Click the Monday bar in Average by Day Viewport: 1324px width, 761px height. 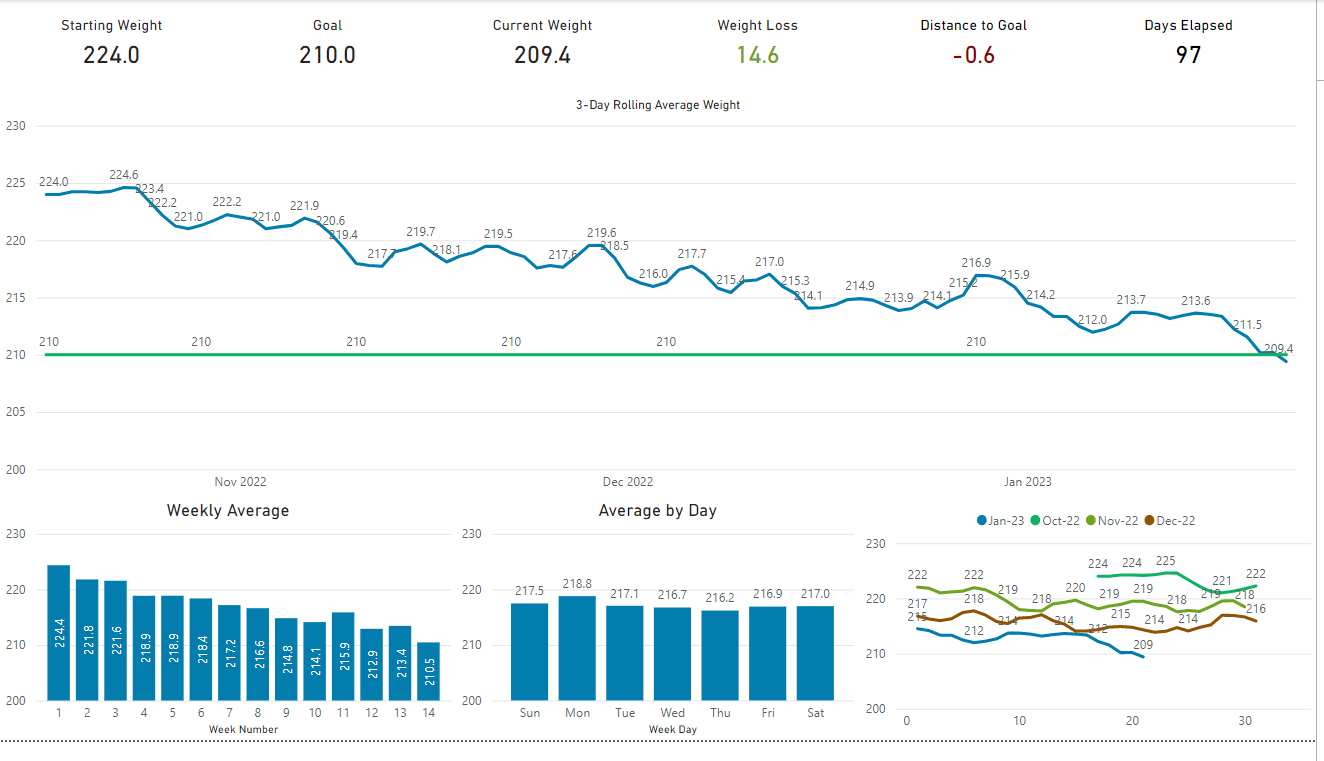coord(577,648)
